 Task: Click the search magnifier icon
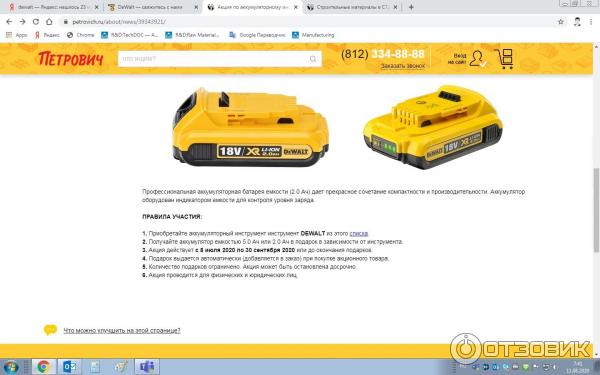click(x=313, y=59)
